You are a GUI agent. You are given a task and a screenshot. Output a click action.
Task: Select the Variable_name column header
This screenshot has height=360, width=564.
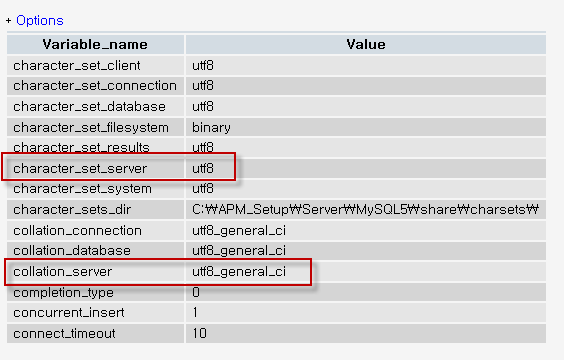pos(95,45)
